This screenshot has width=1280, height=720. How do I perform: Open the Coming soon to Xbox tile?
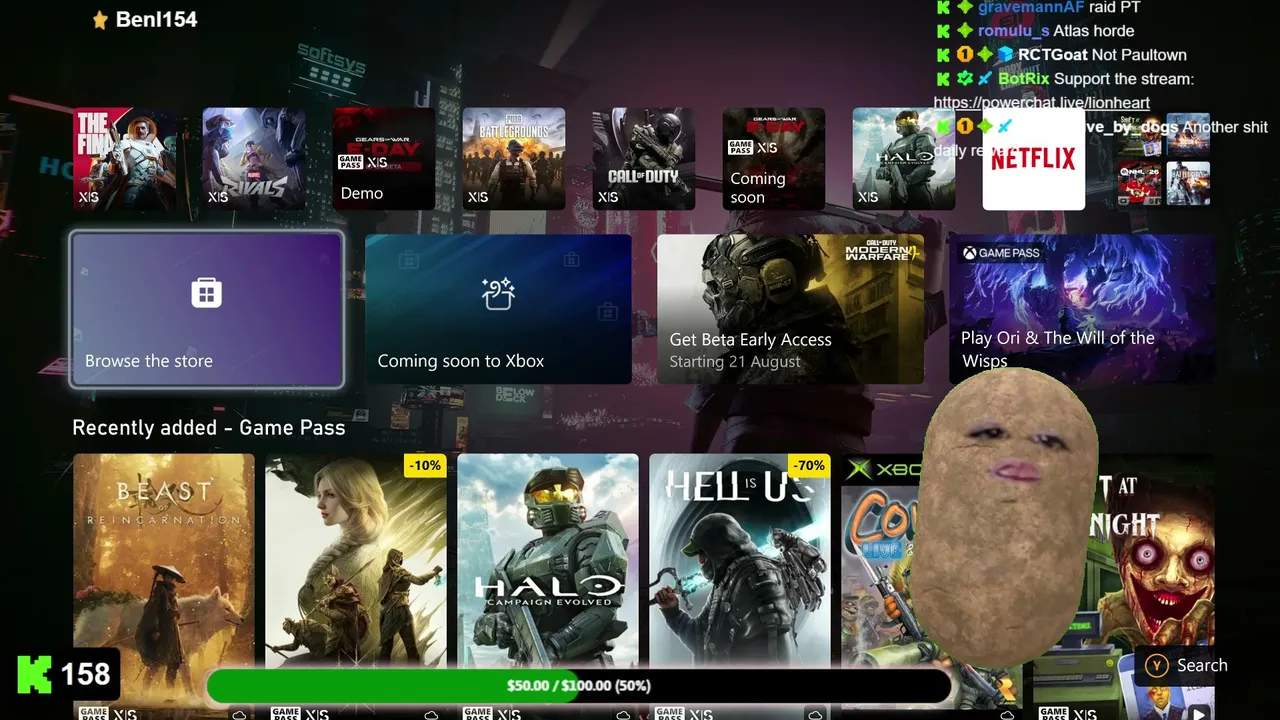pyautogui.click(x=498, y=309)
